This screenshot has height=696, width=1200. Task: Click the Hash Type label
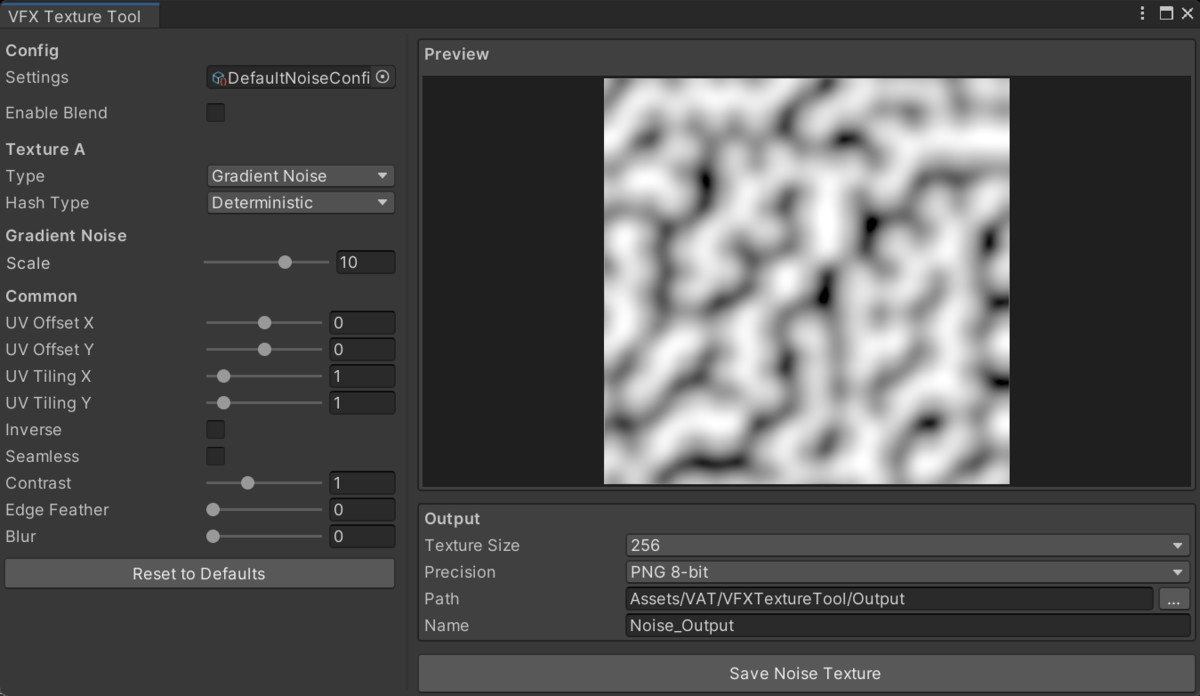click(x=47, y=203)
